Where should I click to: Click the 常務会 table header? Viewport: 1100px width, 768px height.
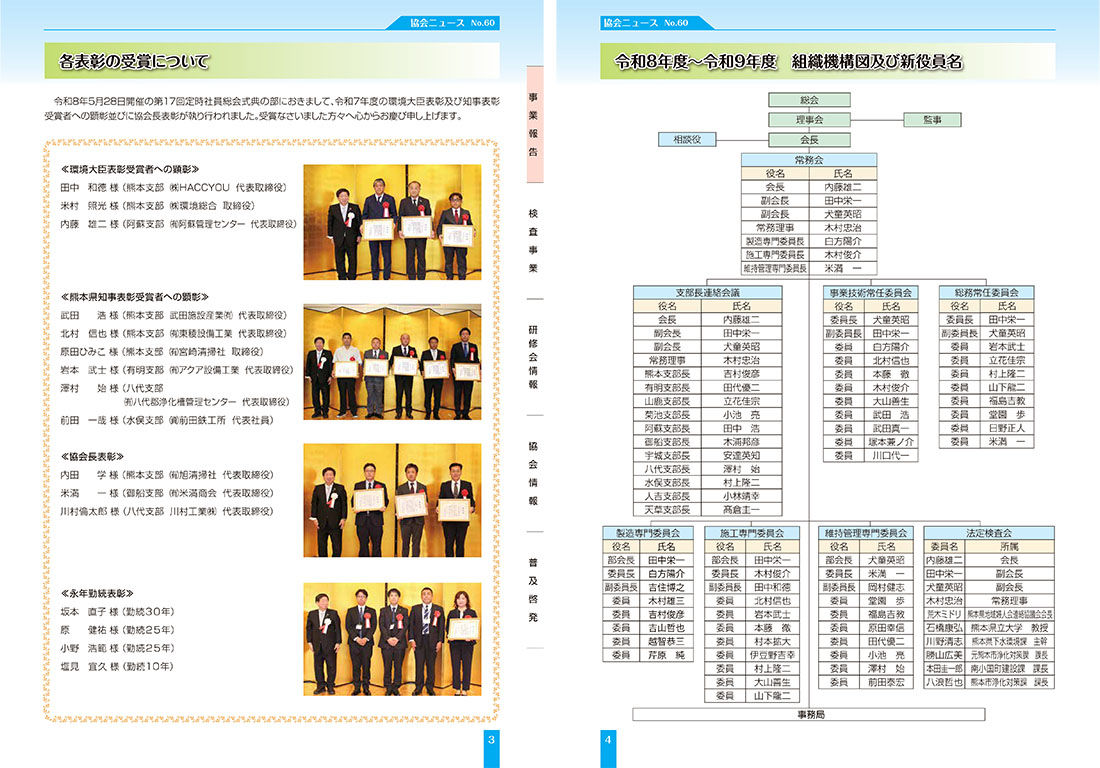[809, 160]
